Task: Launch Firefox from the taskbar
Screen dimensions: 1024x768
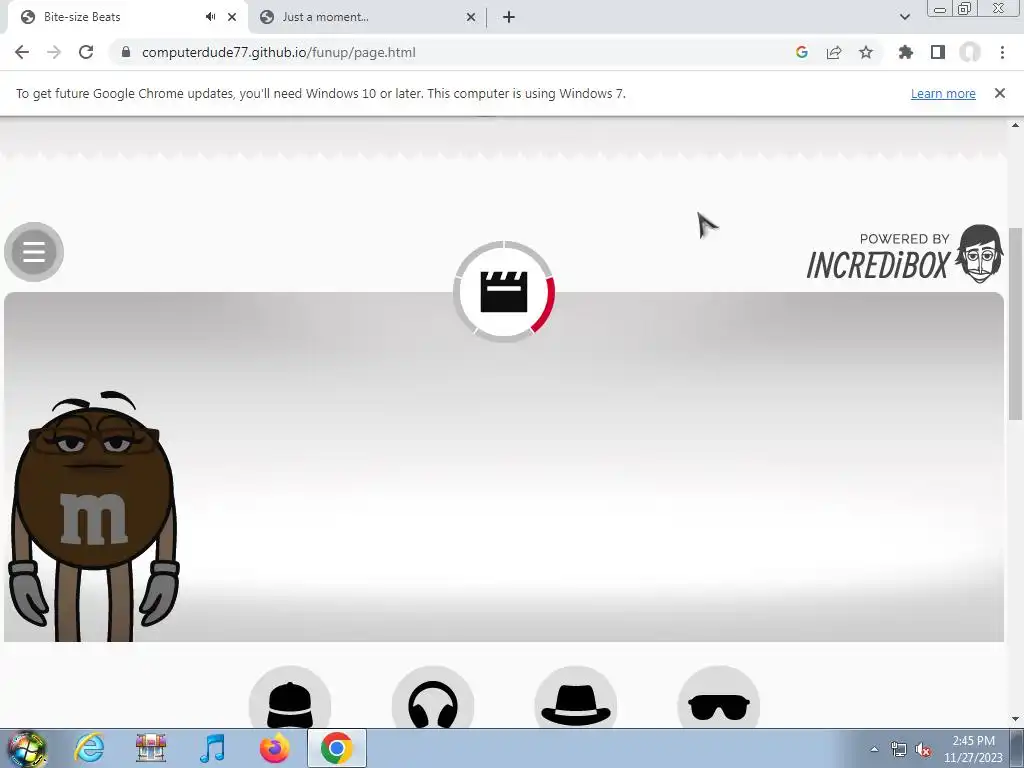Action: coord(274,748)
